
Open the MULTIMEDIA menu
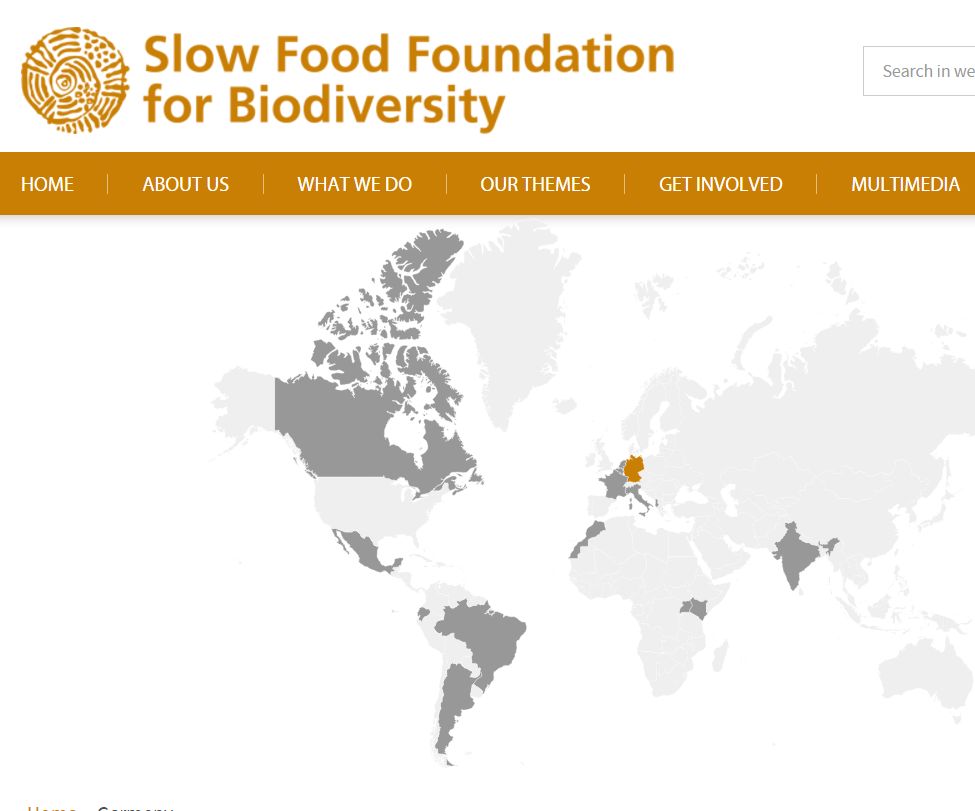pos(905,184)
